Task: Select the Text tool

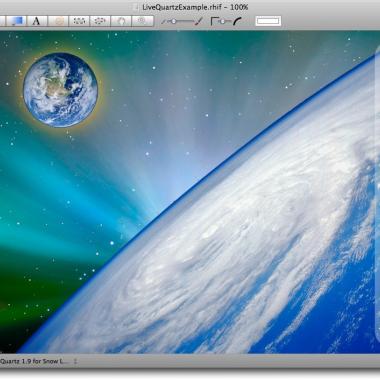Action: [37, 21]
